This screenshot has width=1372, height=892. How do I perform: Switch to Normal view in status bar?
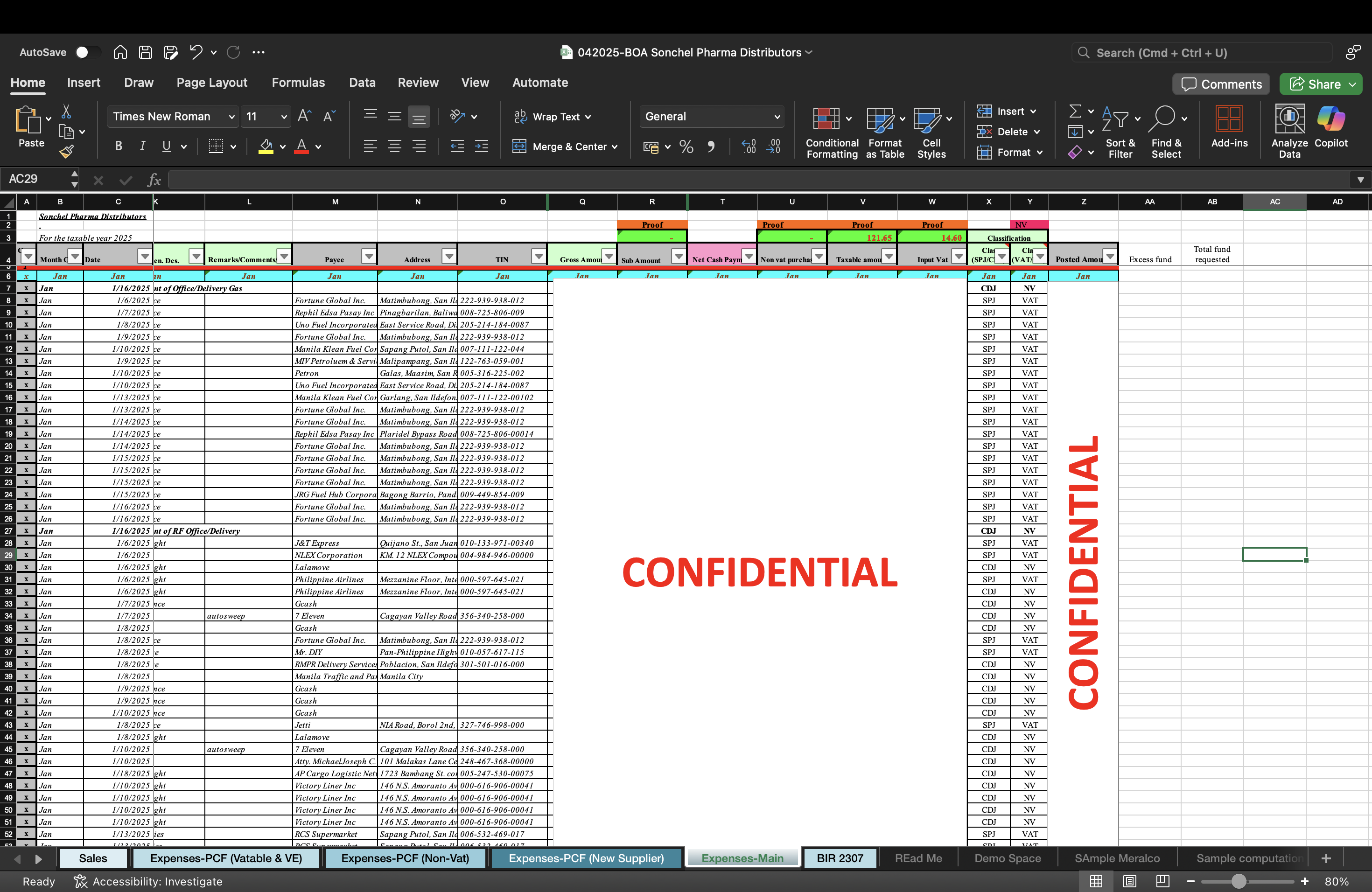(1096, 881)
